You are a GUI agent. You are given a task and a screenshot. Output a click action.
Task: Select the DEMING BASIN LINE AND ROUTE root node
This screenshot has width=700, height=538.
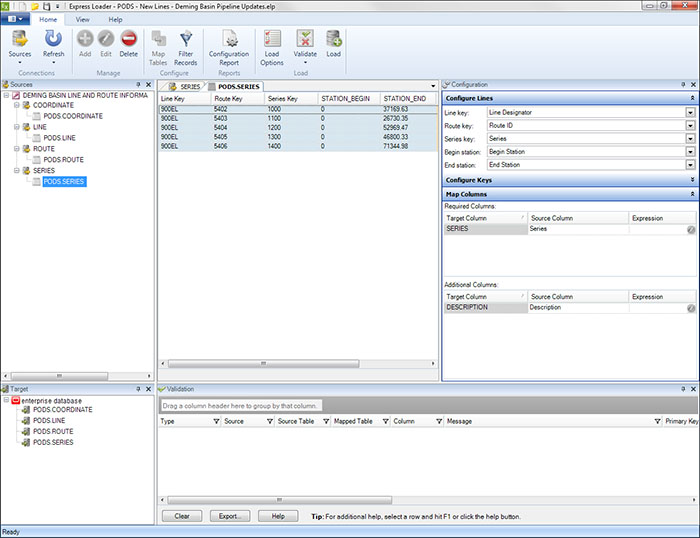pos(85,95)
